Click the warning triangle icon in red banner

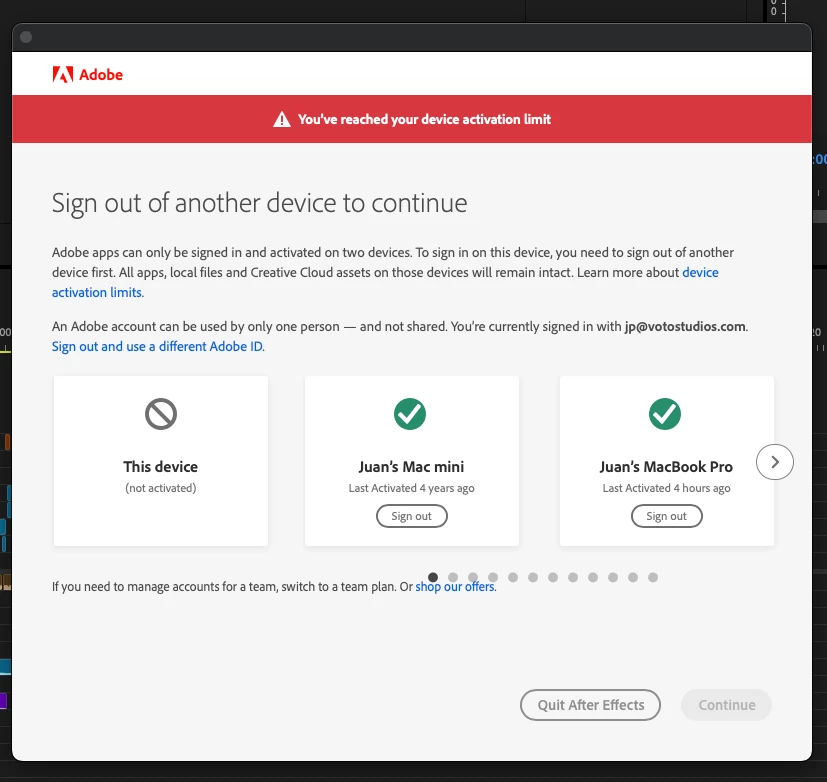coord(282,119)
